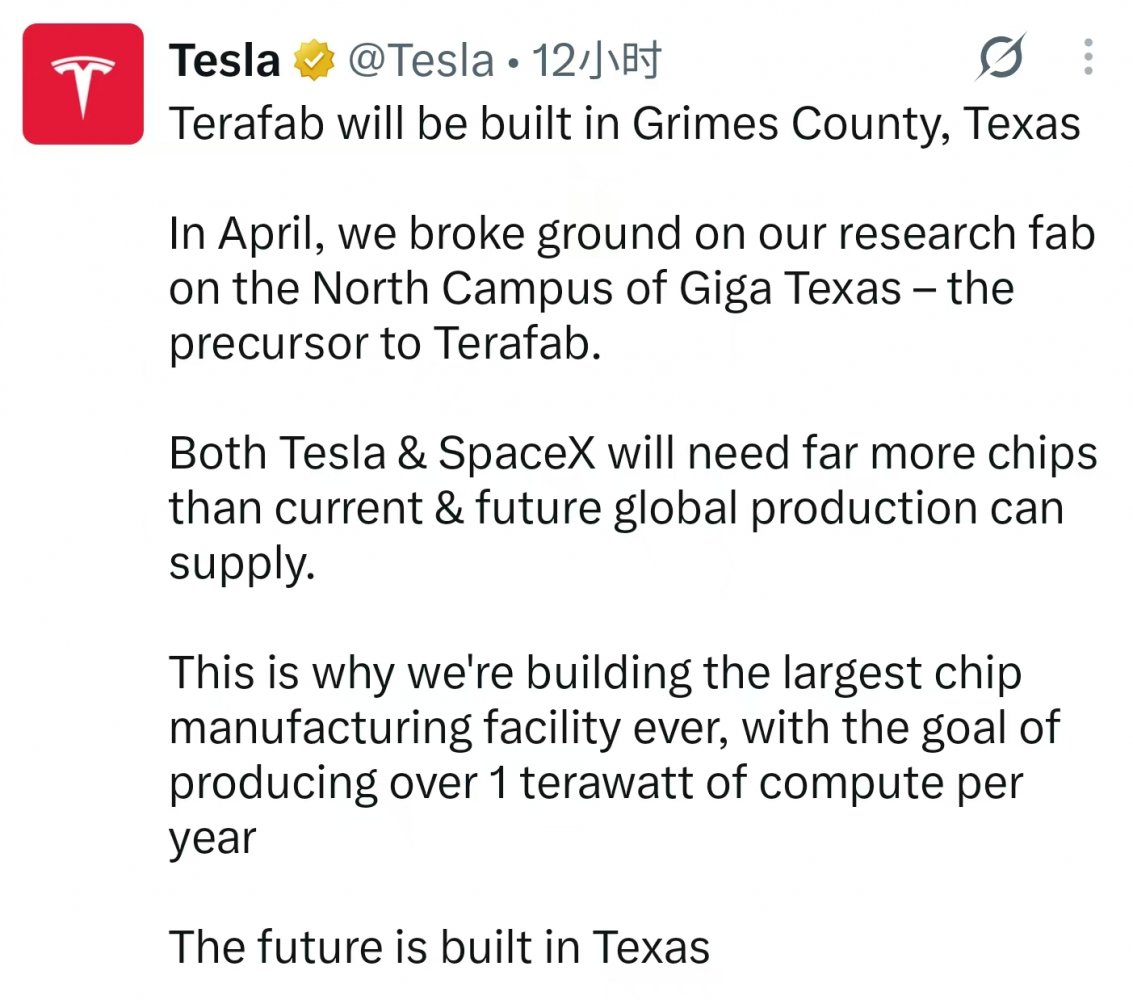Open the Tesla display name link
This screenshot has width=1133, height=1000.
[225, 61]
